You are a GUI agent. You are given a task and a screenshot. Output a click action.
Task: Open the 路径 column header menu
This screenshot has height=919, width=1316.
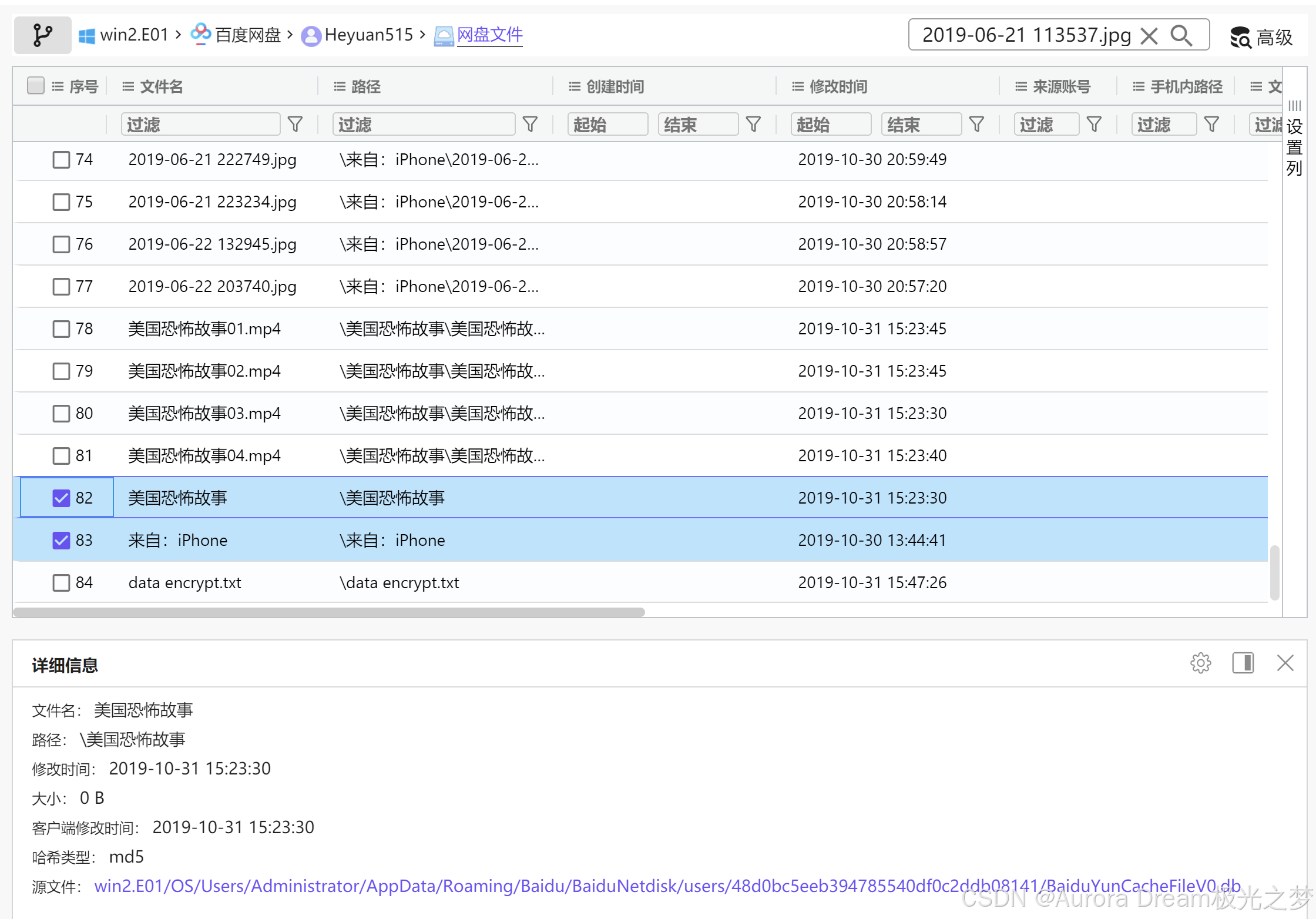[340, 86]
